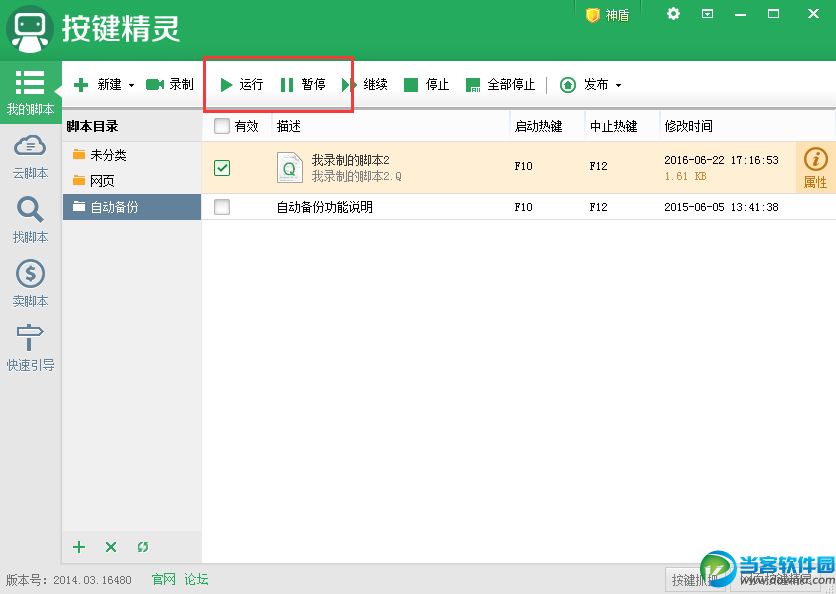Click the 停止 (Stop) square icon
The image size is (836, 594).
(x=411, y=85)
